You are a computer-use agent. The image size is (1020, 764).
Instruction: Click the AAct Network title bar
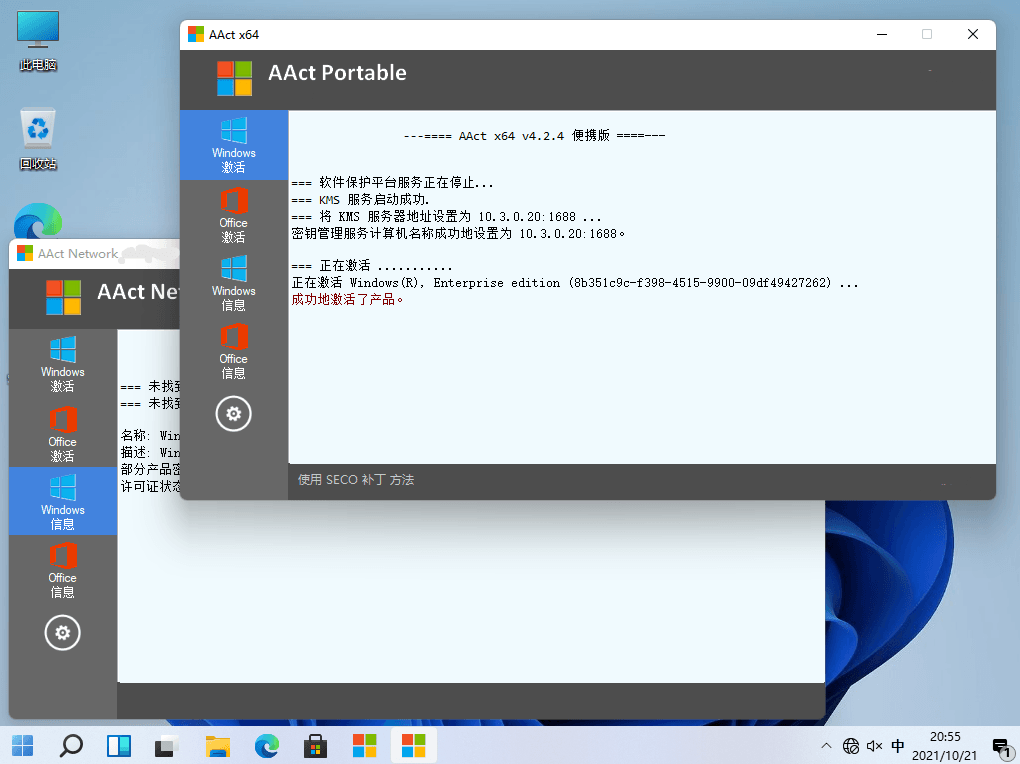pyautogui.click(x=94, y=254)
